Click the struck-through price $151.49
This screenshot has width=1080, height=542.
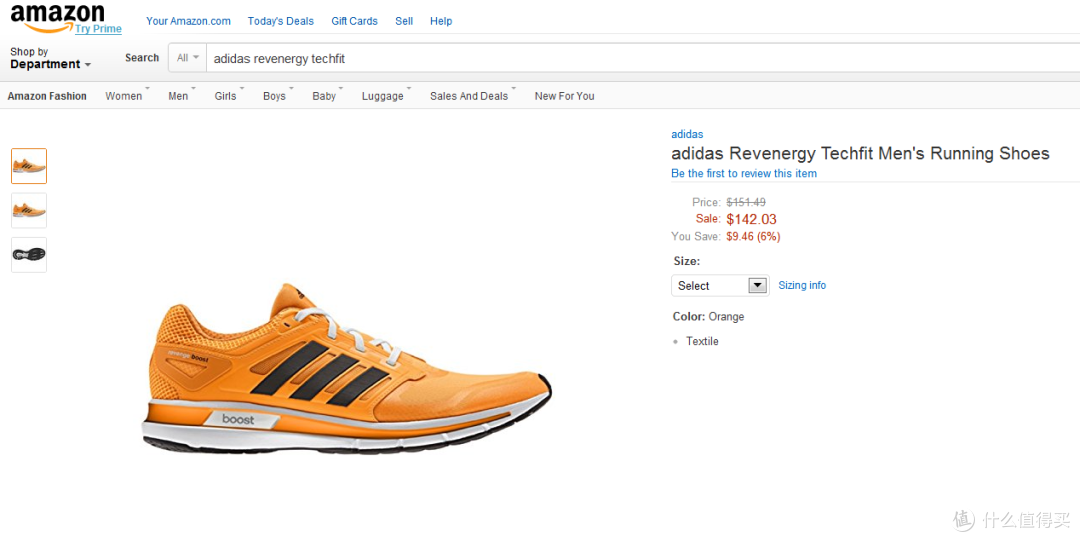coord(746,202)
